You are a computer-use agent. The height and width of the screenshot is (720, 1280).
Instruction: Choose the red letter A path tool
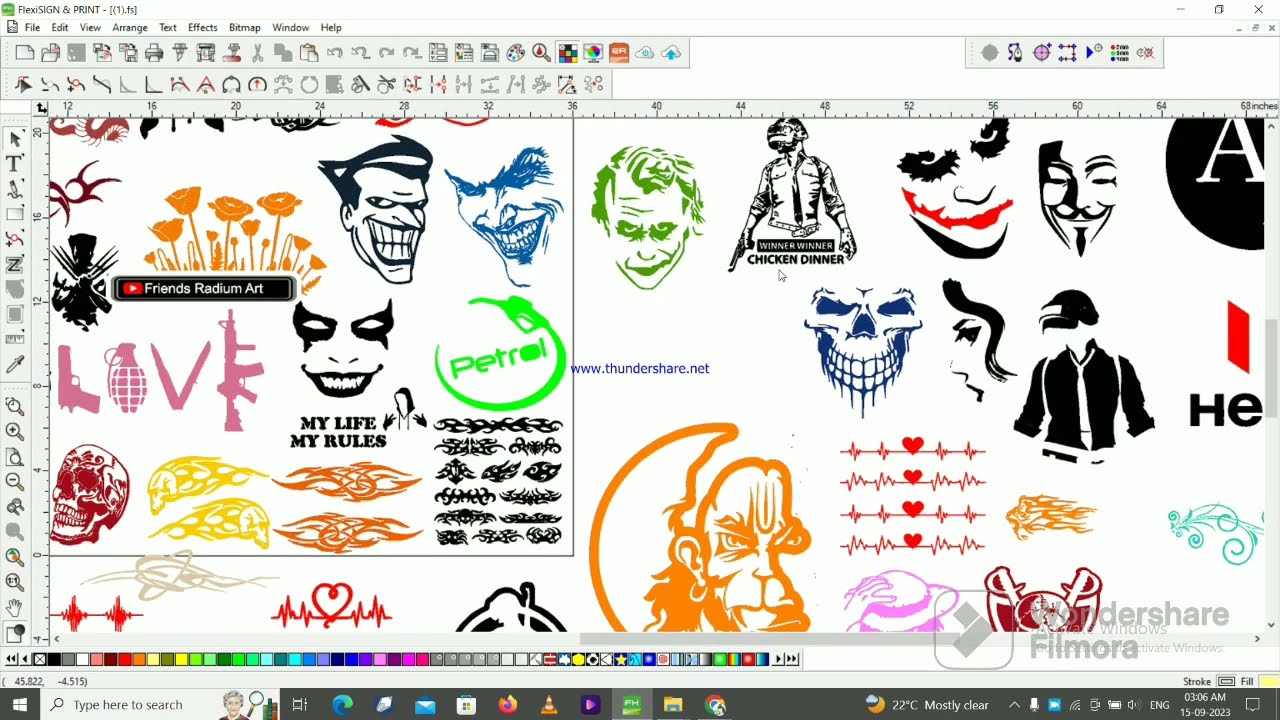206,85
